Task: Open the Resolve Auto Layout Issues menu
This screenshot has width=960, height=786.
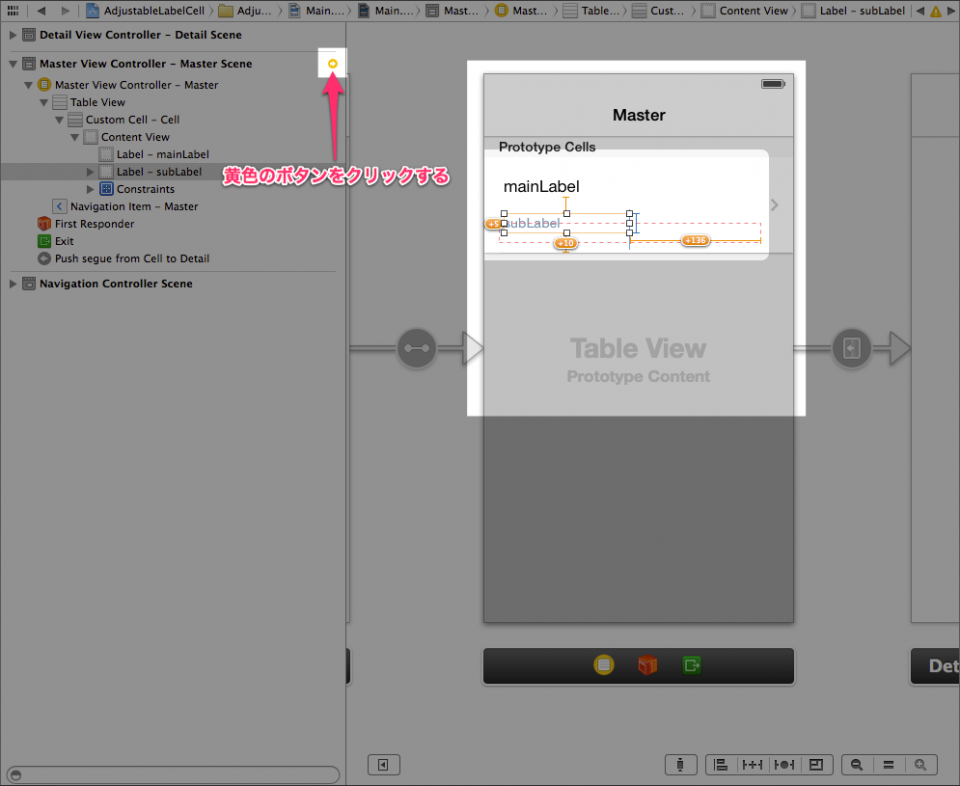Action: pos(785,764)
